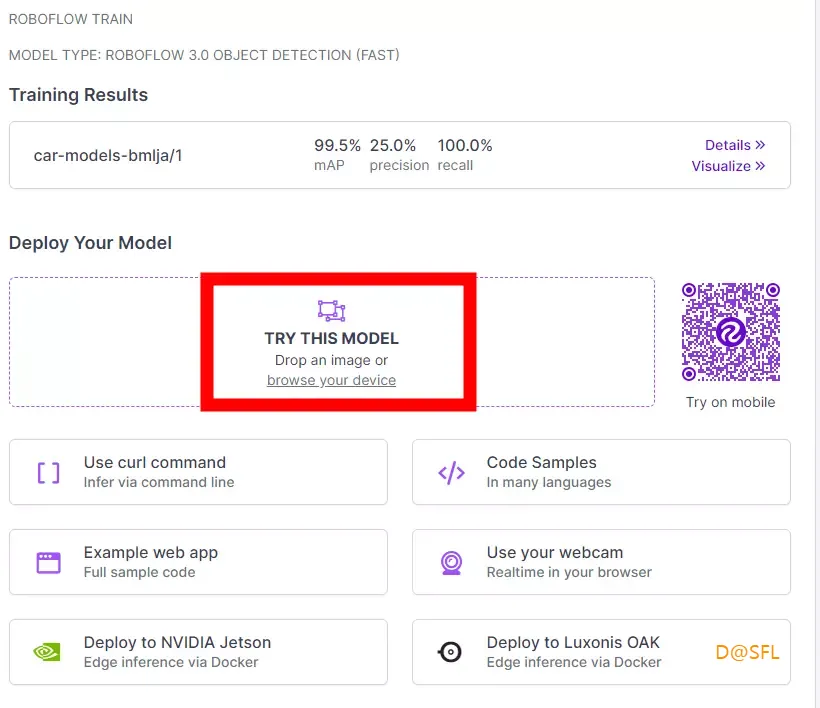Click the NVIDIA logo icon
This screenshot has height=708, width=820.
click(x=47, y=652)
